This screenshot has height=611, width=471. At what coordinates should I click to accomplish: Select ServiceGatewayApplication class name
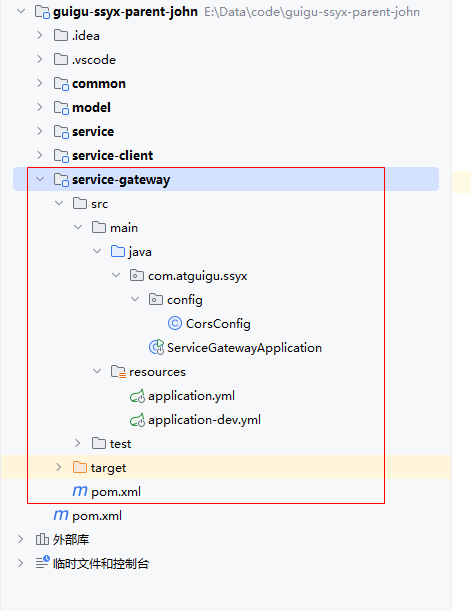coord(244,348)
